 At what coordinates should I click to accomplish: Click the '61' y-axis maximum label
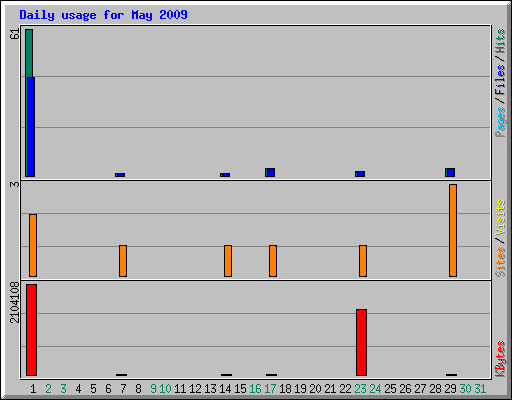point(15,34)
